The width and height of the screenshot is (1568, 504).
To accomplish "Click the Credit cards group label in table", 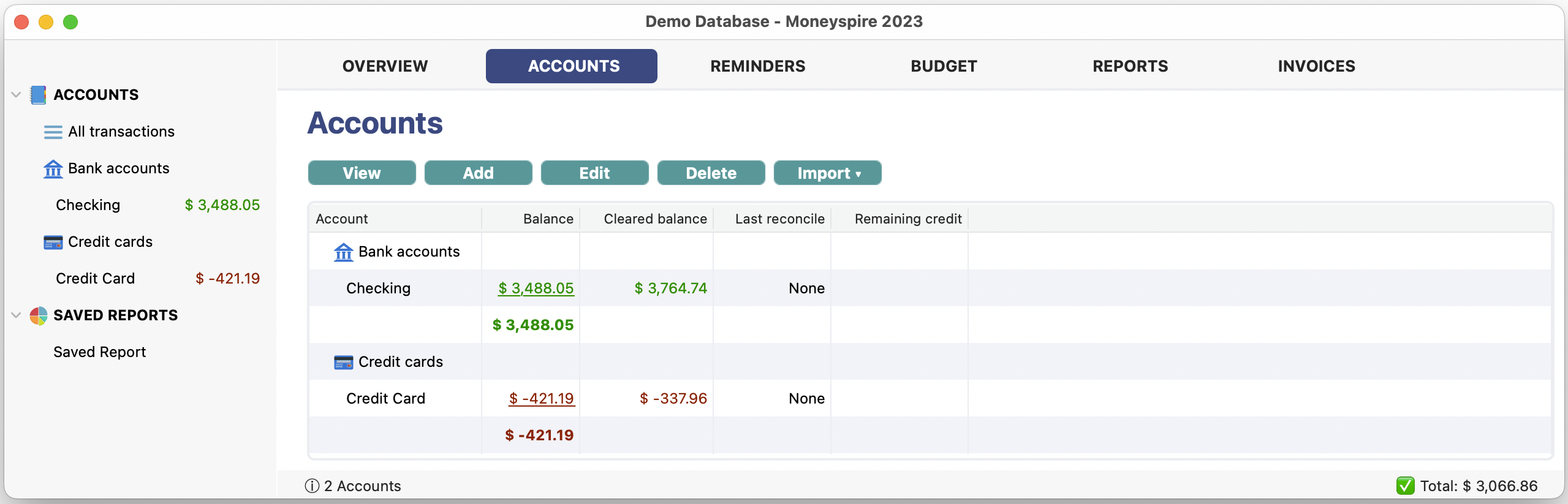I will (401, 362).
